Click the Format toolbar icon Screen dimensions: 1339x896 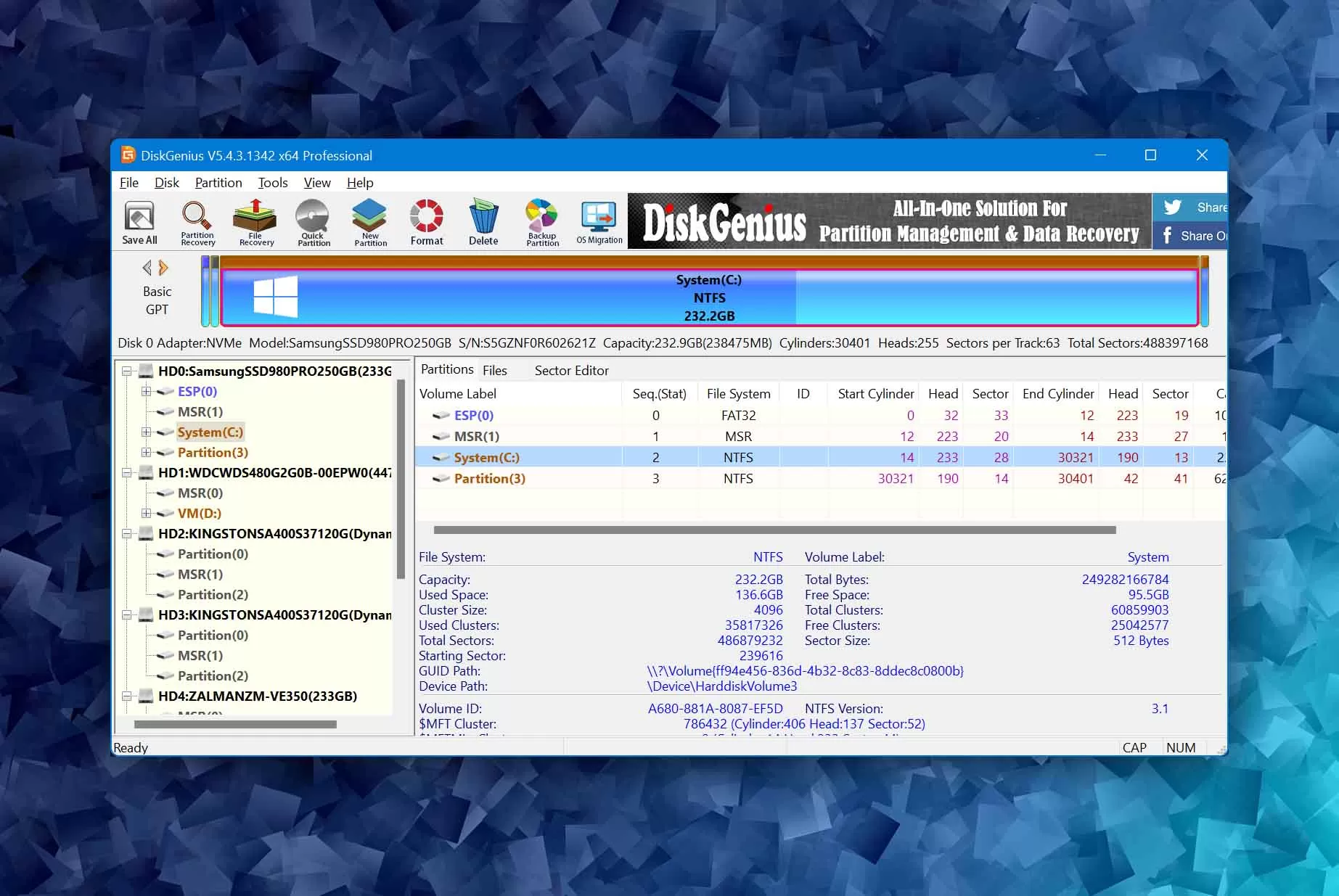point(427,223)
